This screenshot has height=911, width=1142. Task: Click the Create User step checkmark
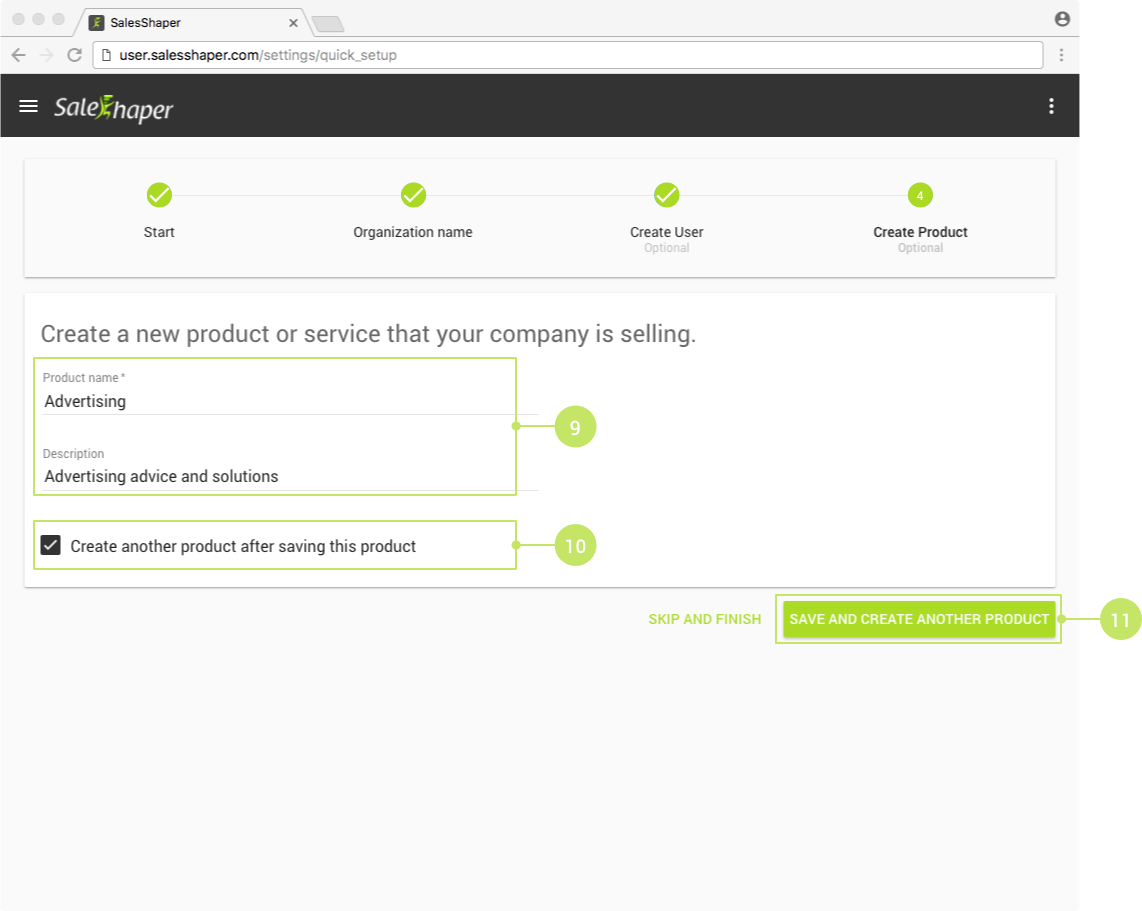coord(666,195)
